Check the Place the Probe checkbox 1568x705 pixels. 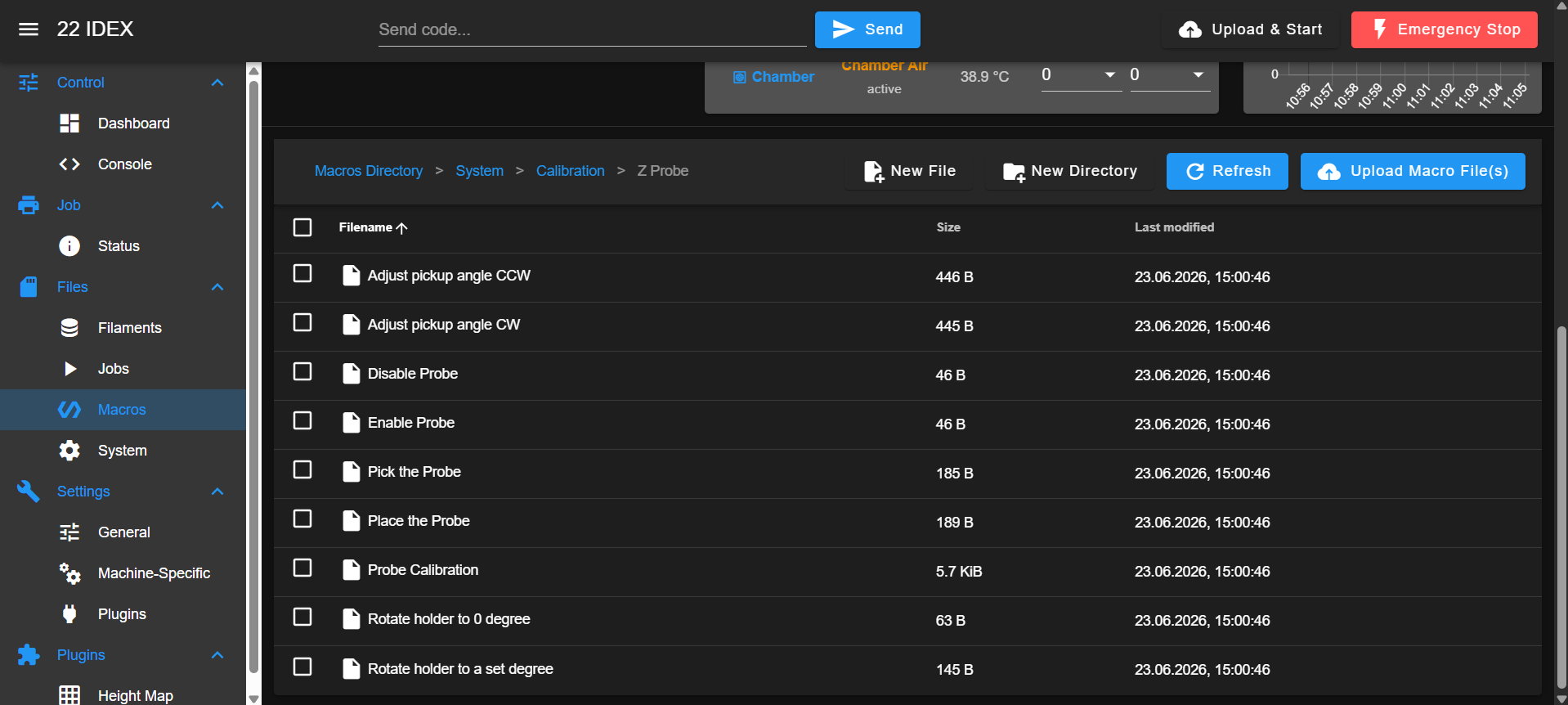point(302,519)
